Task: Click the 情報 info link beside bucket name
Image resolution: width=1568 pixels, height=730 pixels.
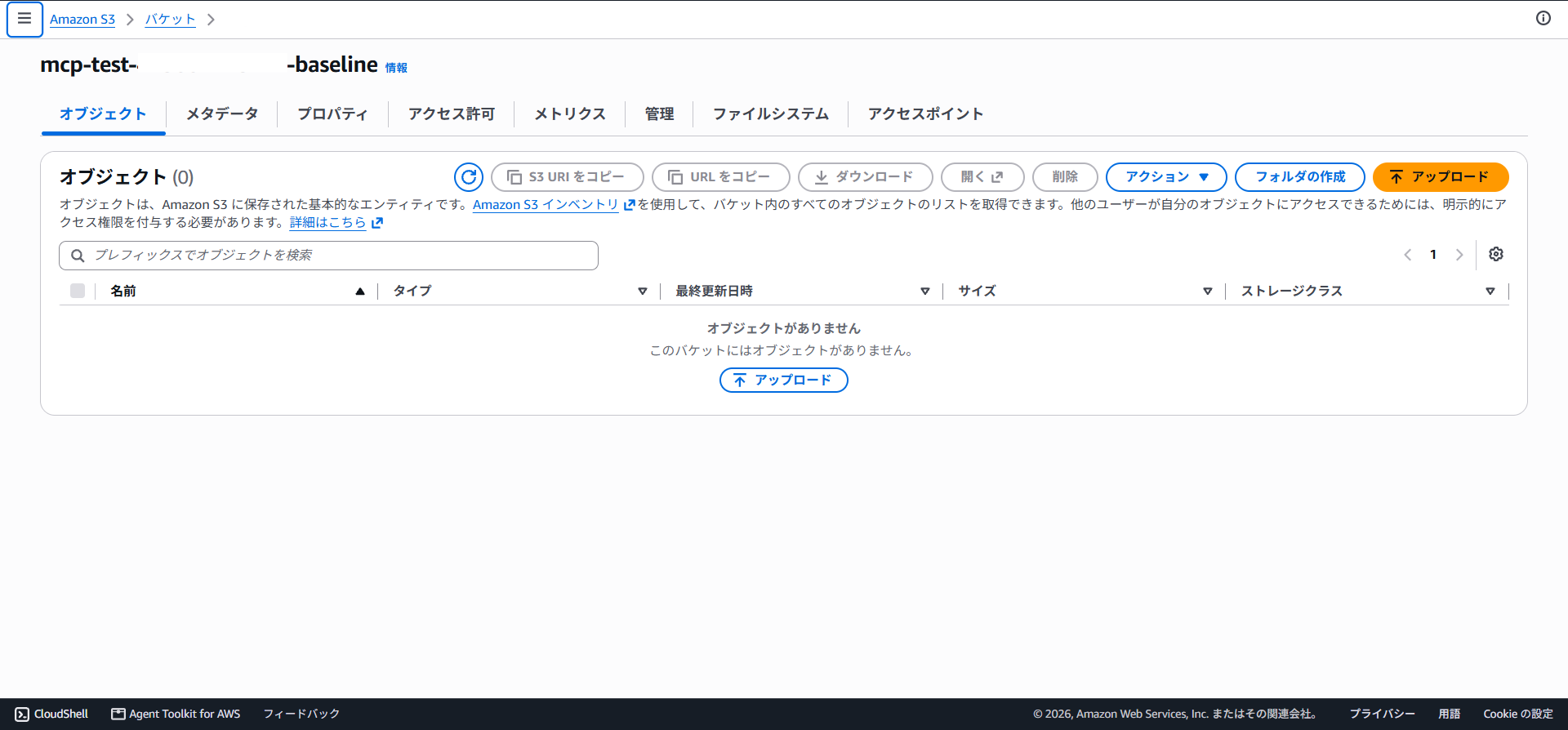Action: click(x=396, y=68)
